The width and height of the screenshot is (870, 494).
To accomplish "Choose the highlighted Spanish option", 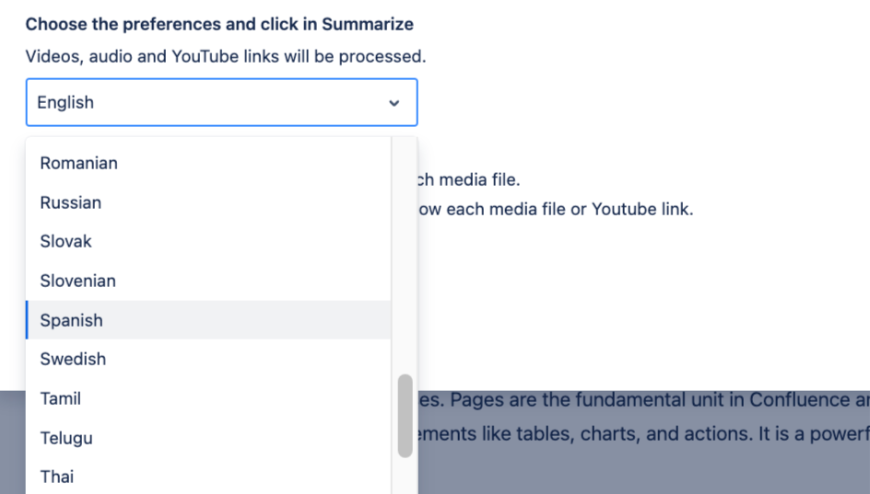I will 72,320.
